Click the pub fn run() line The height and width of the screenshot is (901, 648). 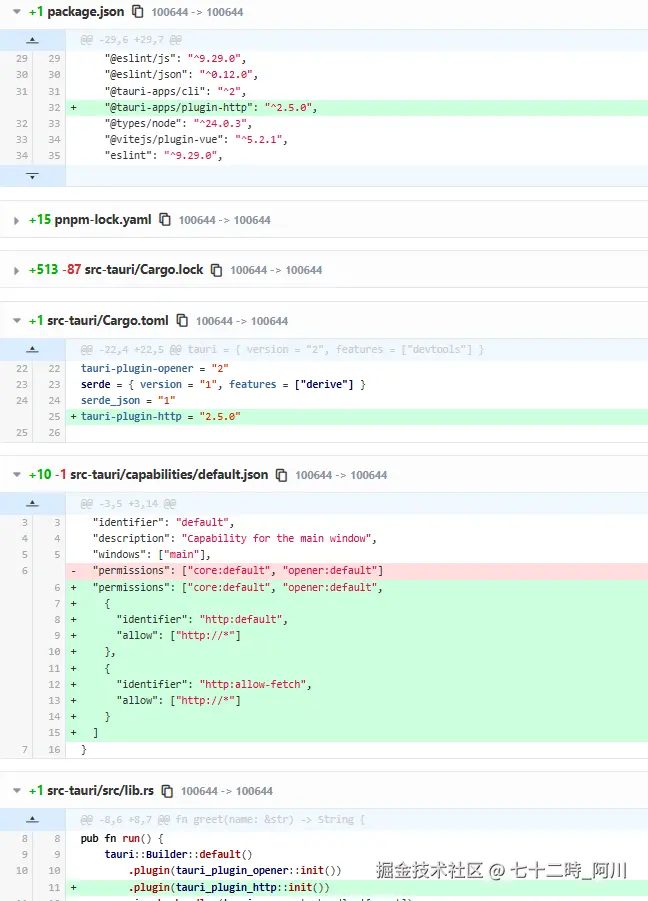(357, 838)
